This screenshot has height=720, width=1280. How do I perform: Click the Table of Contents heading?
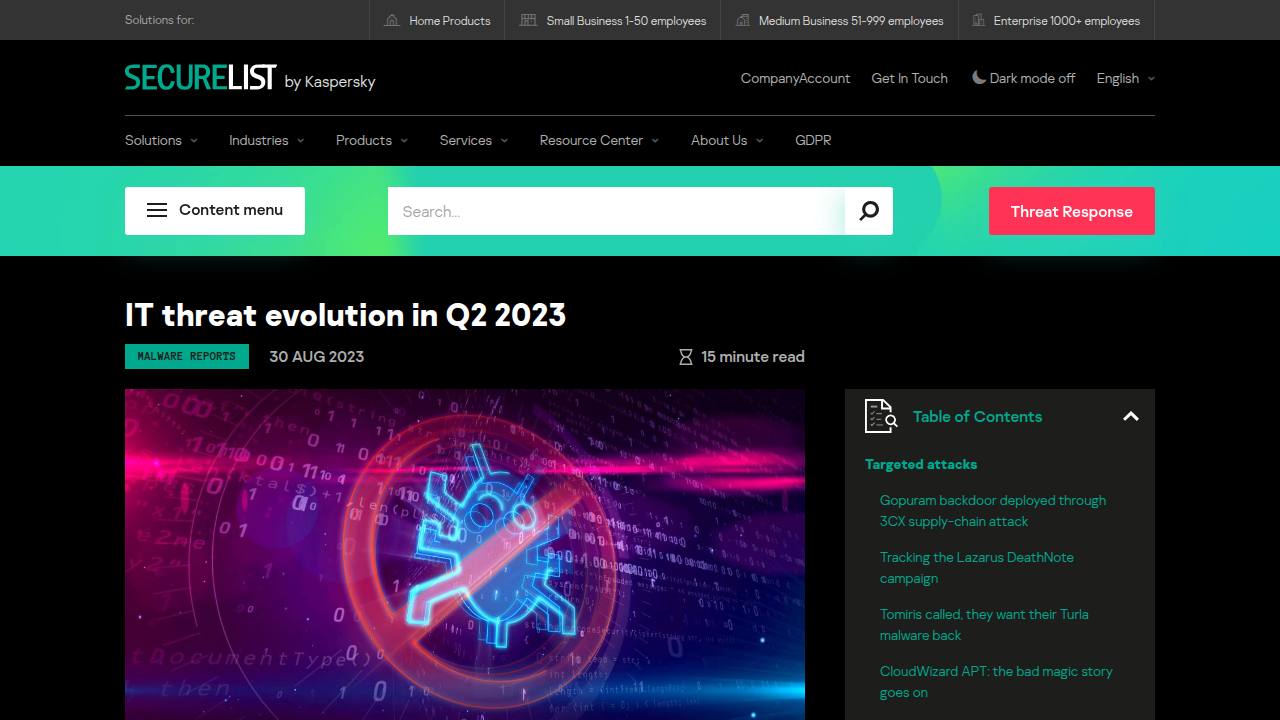point(977,416)
